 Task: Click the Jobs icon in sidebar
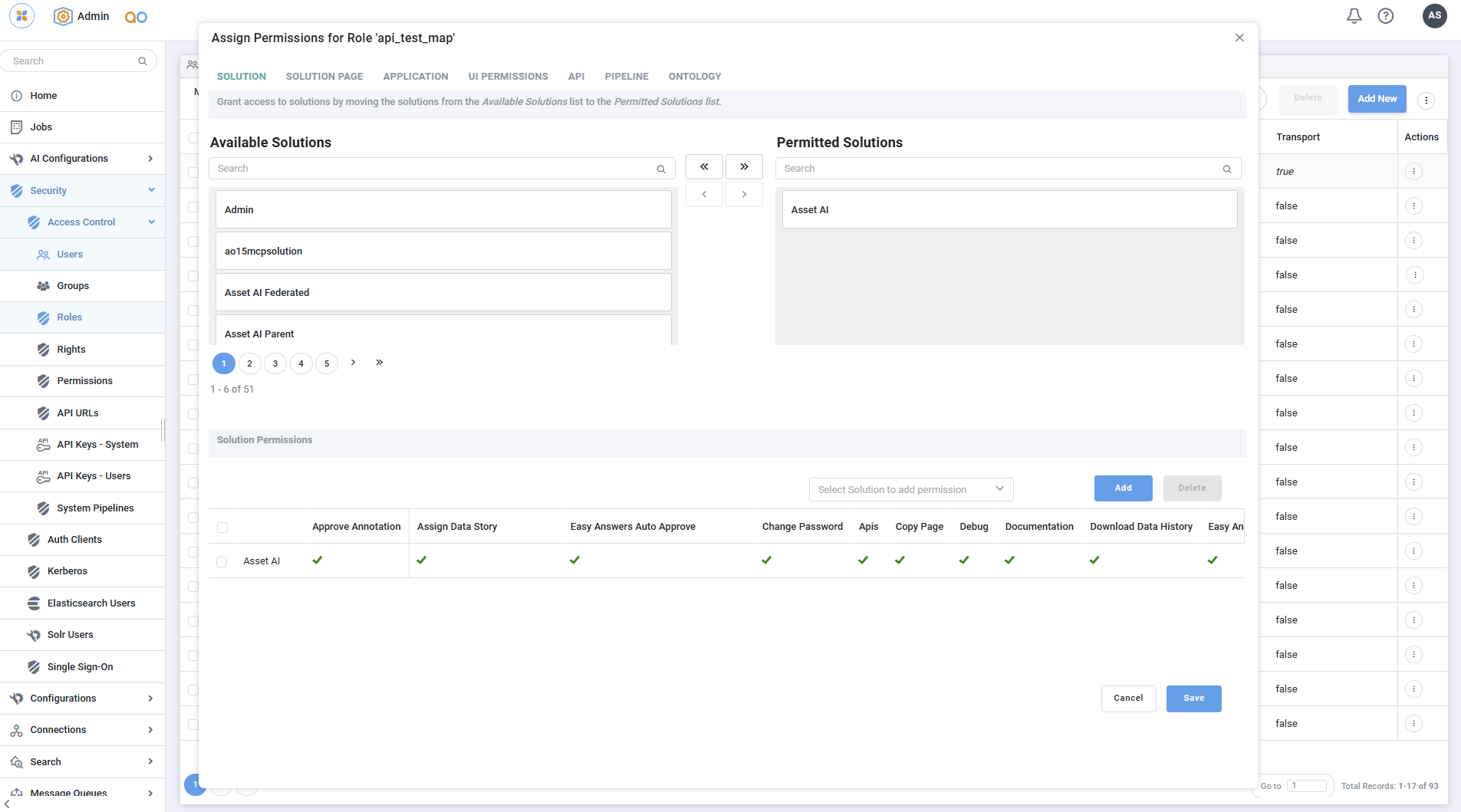[16, 127]
